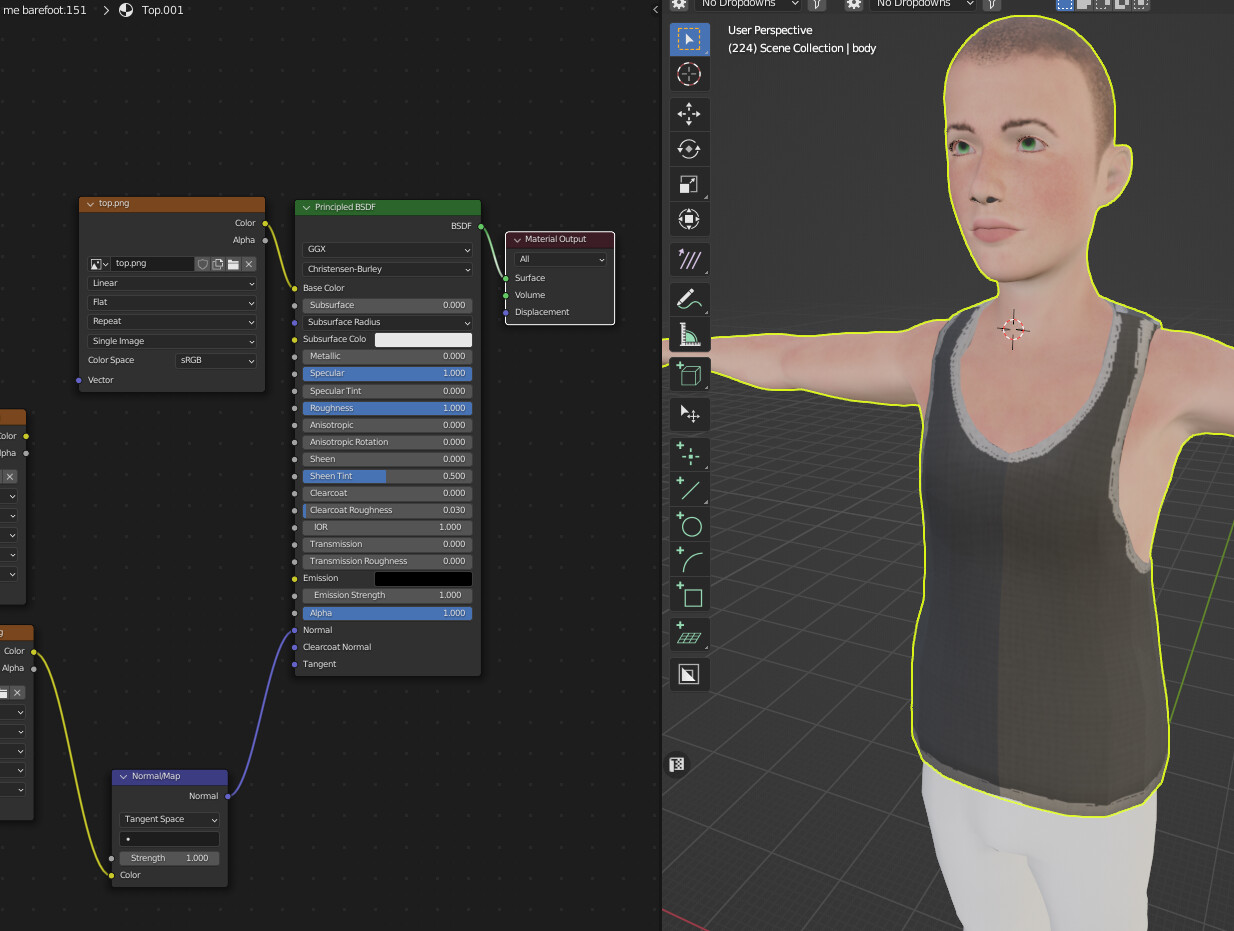Open the Repeat extension dropdown
Image resolution: width=1234 pixels, height=931 pixels.
point(172,321)
